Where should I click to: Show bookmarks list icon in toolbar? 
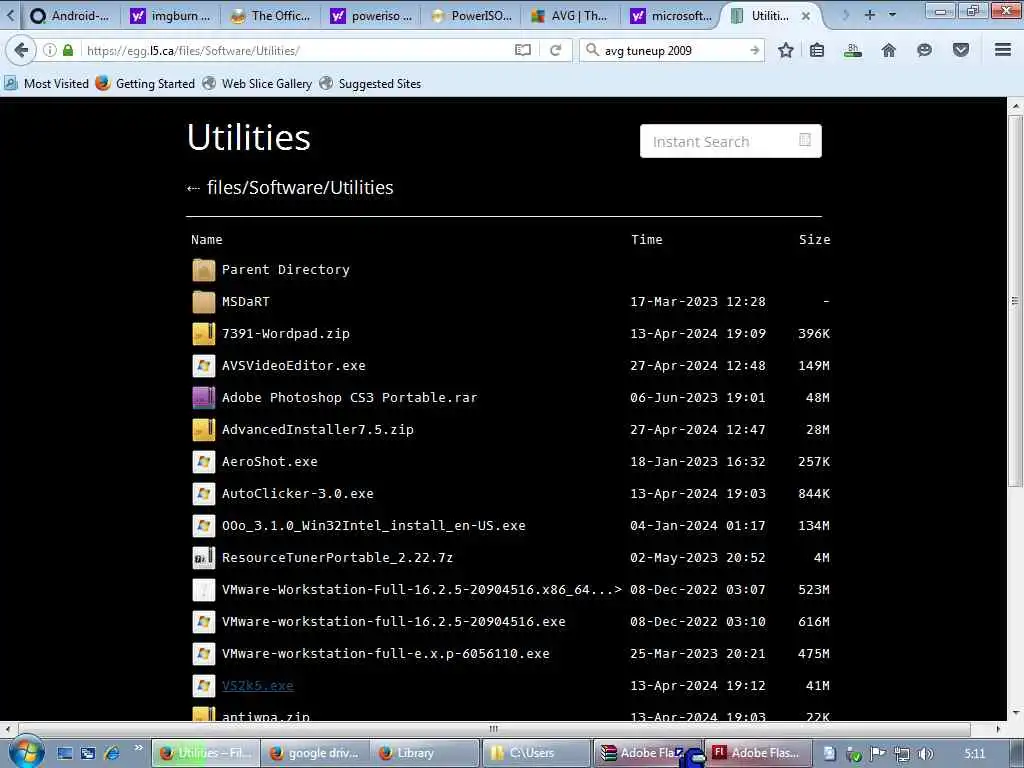coord(817,50)
